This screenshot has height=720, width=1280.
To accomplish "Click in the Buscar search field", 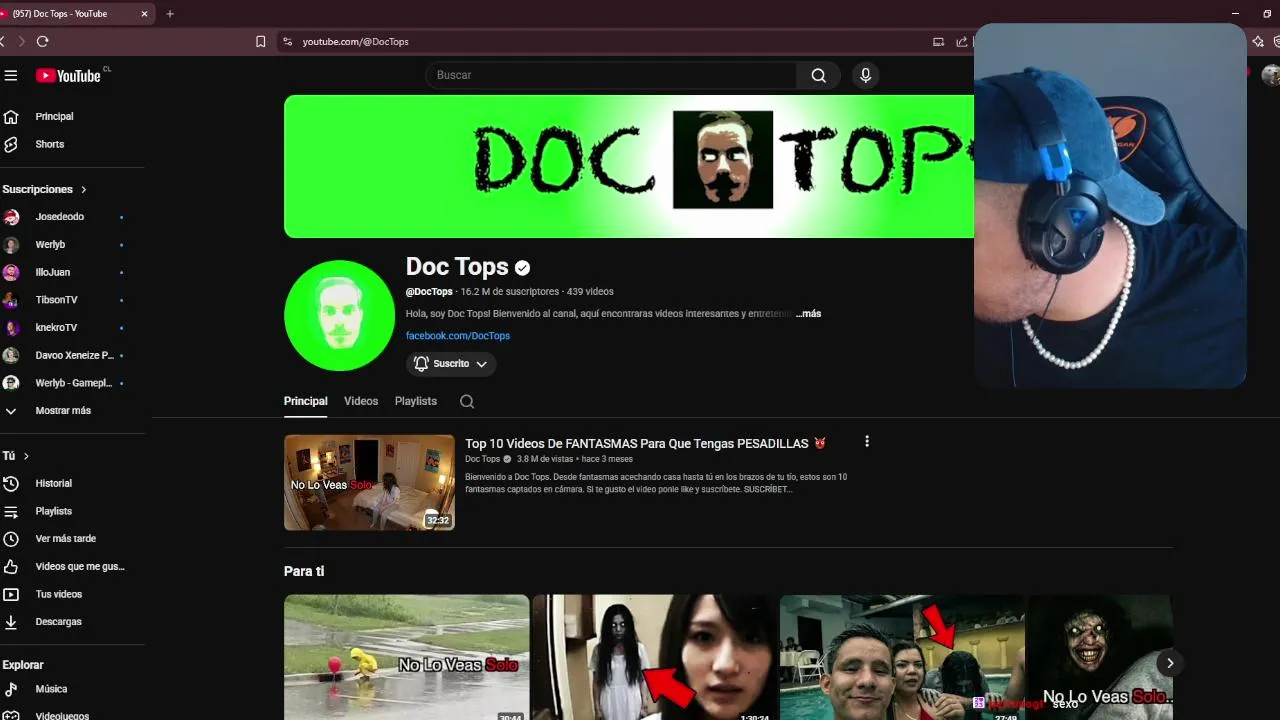I will point(611,75).
